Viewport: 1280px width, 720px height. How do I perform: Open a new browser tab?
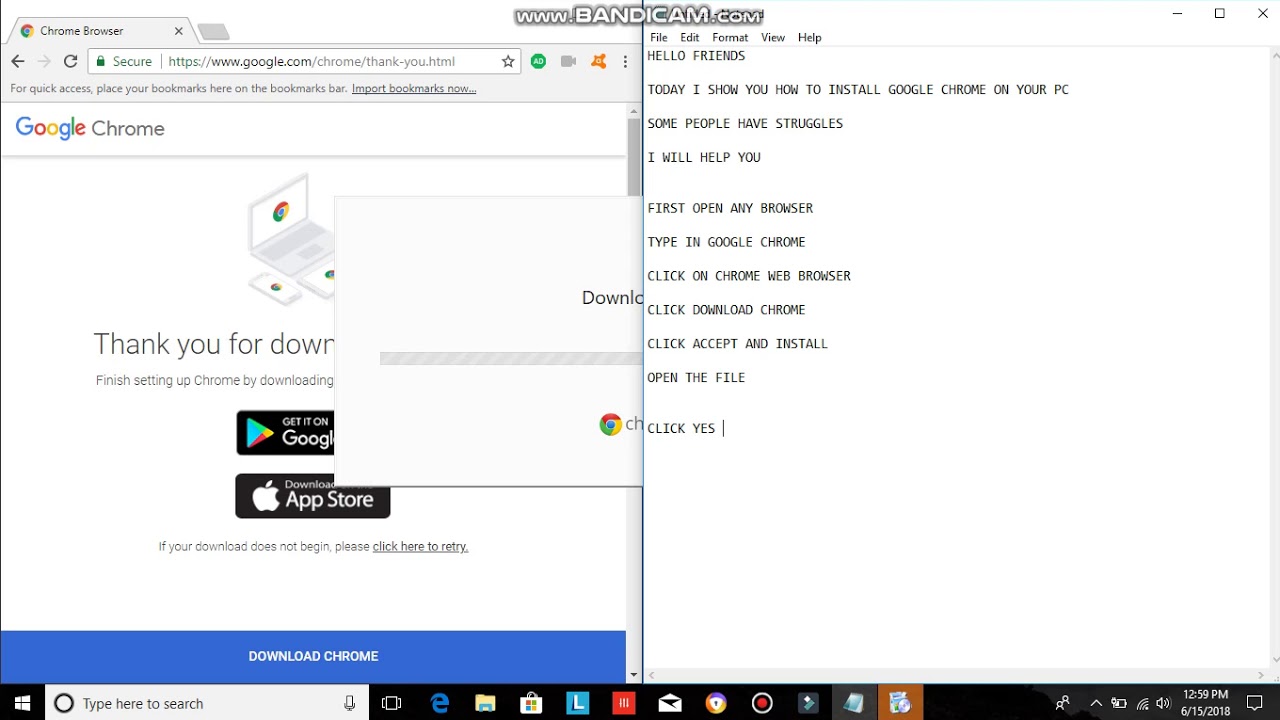pos(213,32)
